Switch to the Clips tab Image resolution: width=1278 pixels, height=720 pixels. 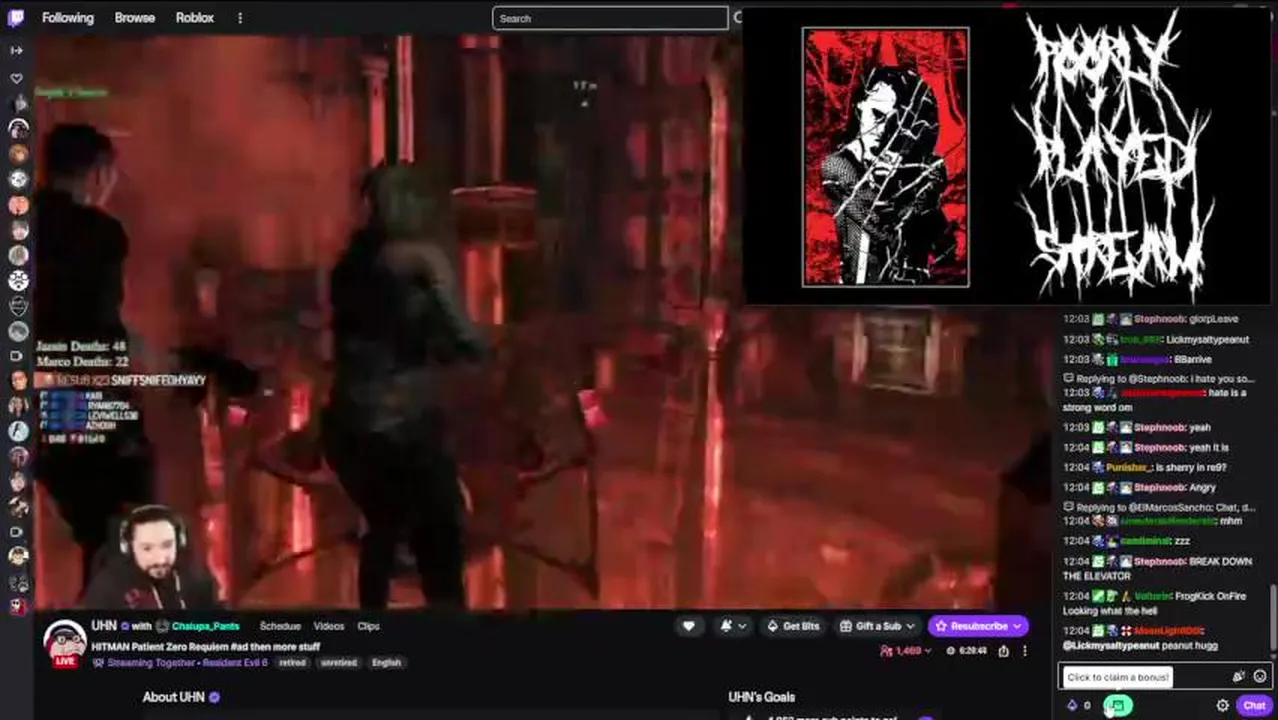[368, 626]
